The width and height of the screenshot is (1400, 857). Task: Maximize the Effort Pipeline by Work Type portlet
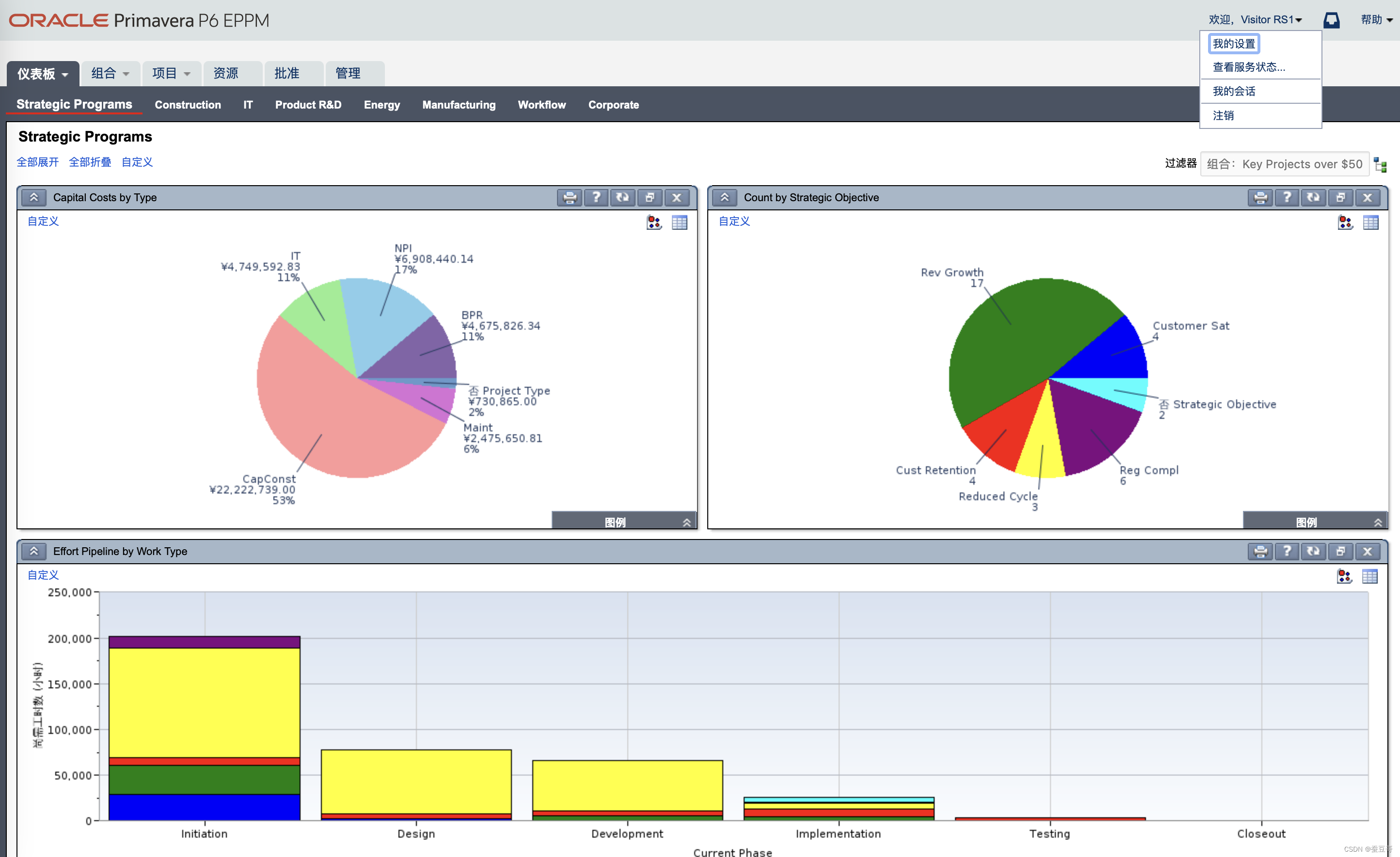pyautogui.click(x=1340, y=551)
